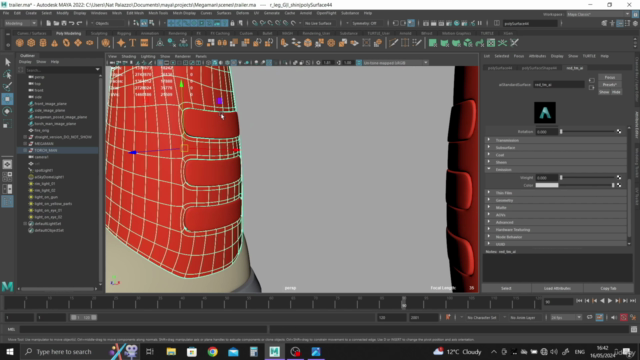The image size is (640, 360).
Task: Open the Un-tone-mapped sRGB view transform dropdown
Action: 395,62
